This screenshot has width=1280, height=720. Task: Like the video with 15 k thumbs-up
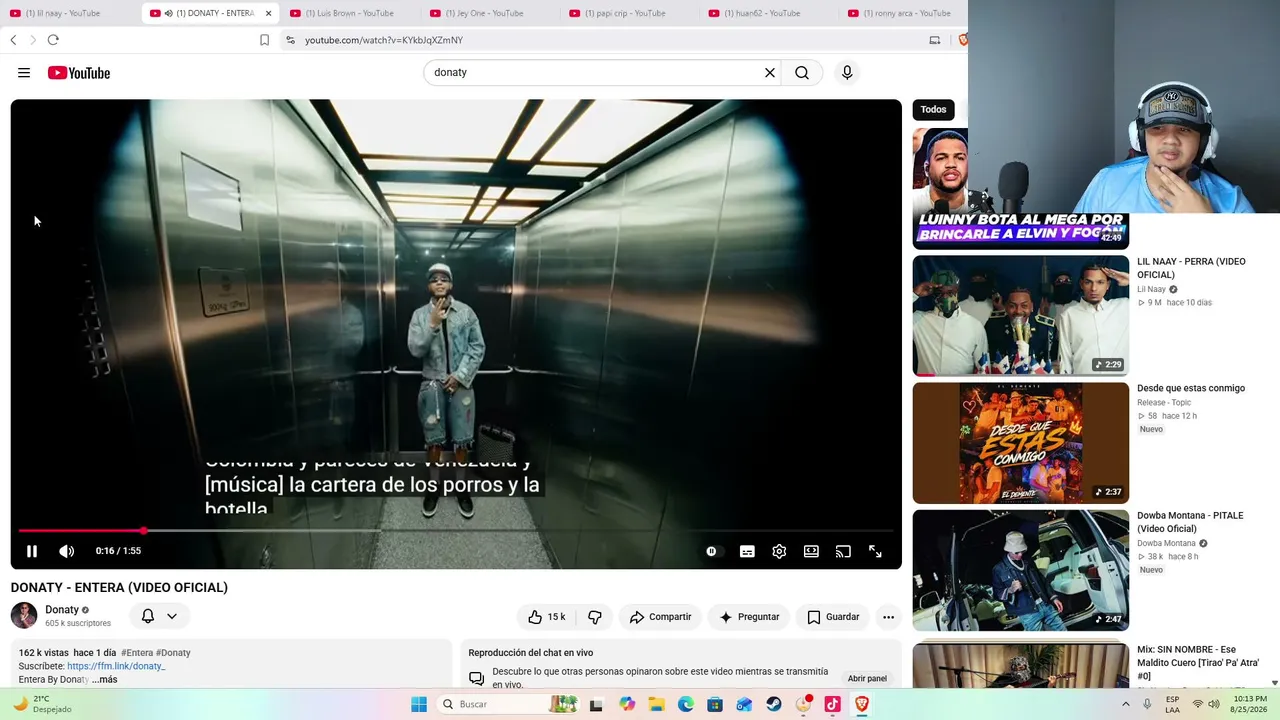[546, 617]
